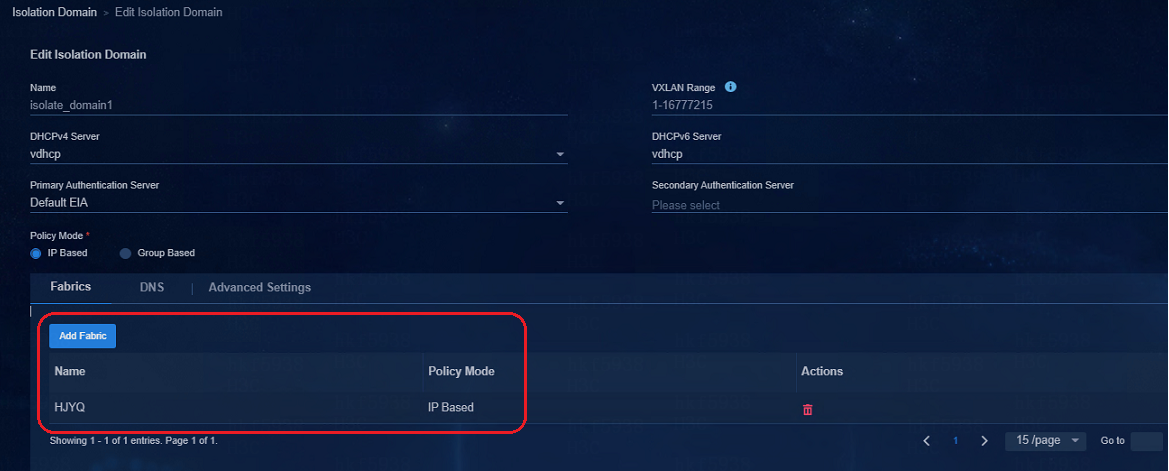
Task: Click the Add Fabric button
Action: 83,336
